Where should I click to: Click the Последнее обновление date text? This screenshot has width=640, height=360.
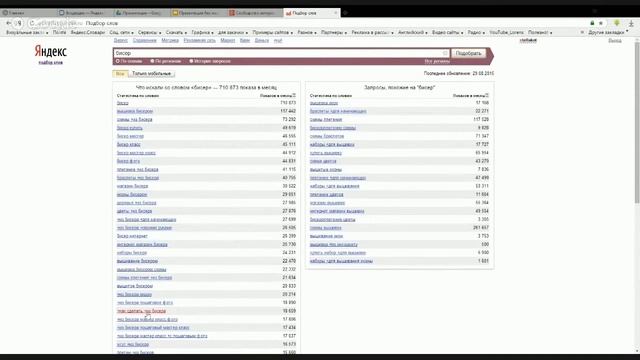[x=459, y=73]
